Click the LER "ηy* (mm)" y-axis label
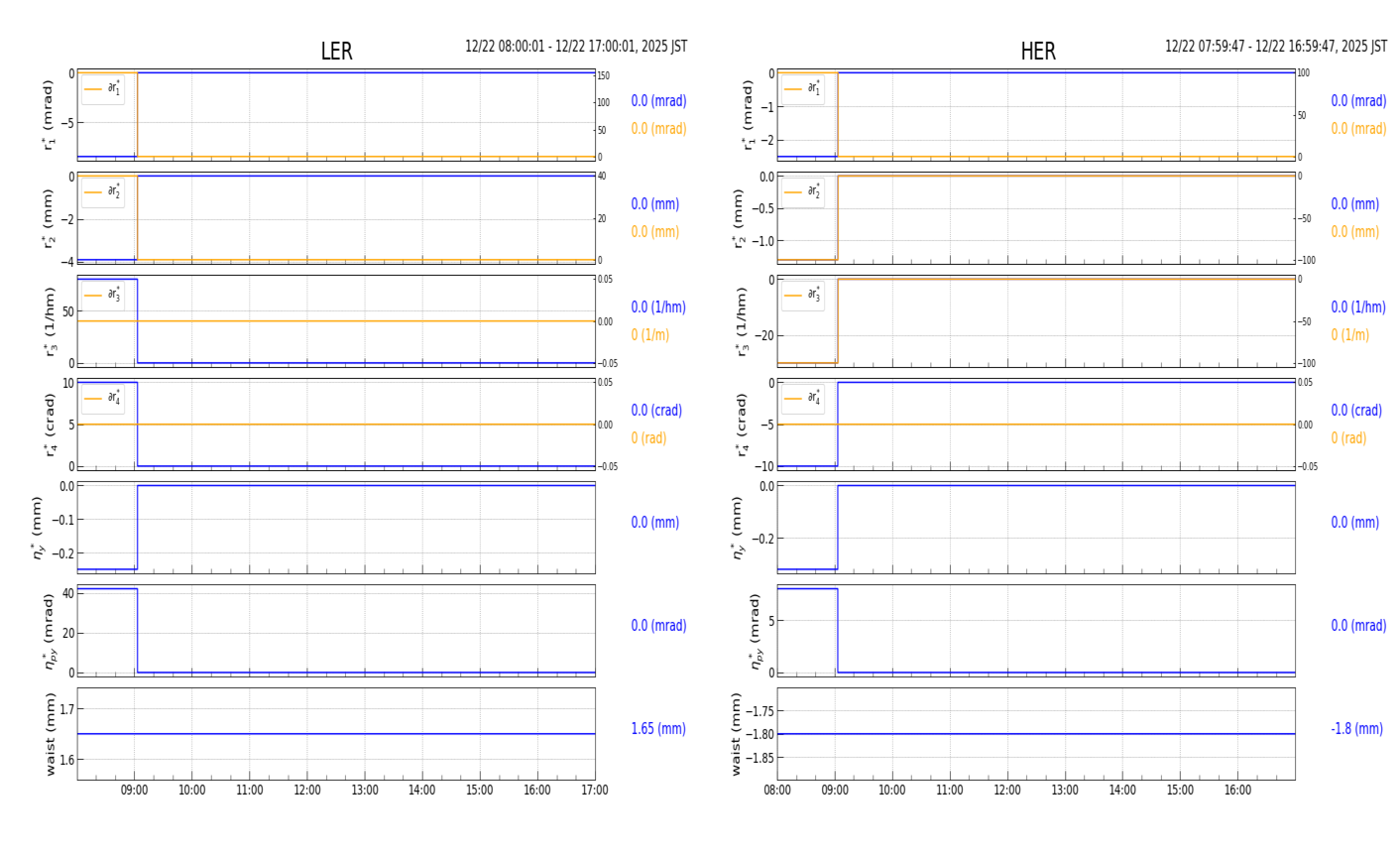 40,528
